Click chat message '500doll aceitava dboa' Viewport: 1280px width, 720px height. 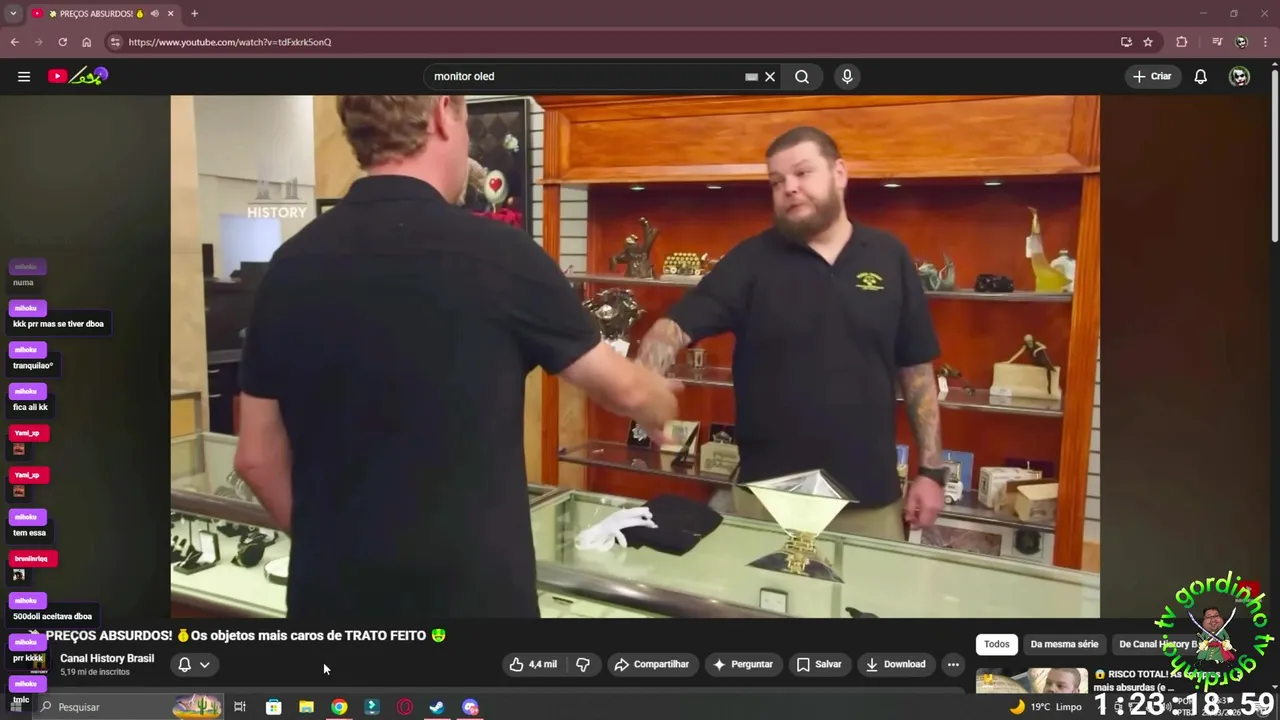[x=52, y=616]
